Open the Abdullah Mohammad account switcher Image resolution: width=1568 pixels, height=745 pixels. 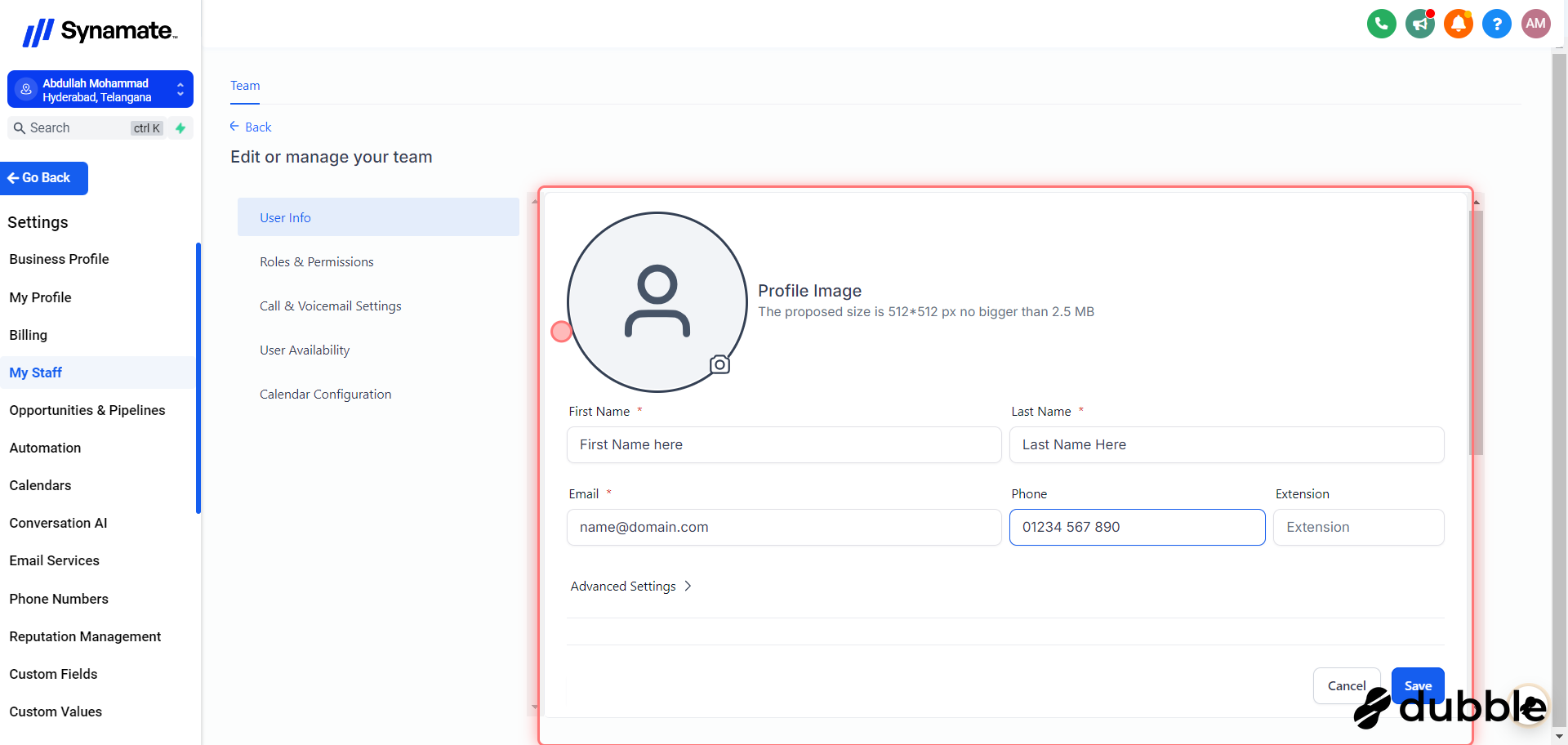point(100,89)
